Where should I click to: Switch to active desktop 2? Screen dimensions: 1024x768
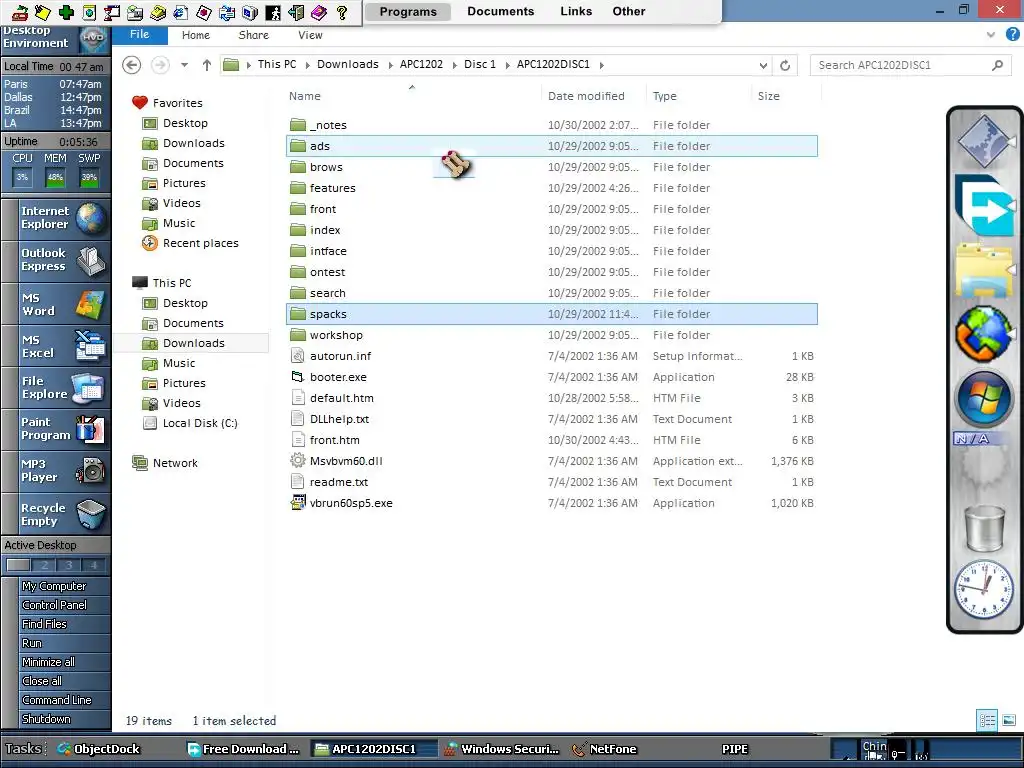44,565
